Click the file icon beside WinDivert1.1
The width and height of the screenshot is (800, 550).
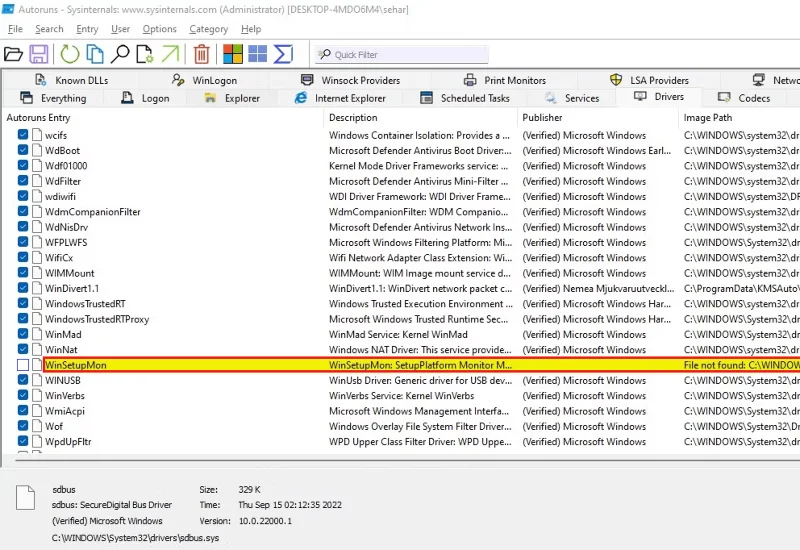pyautogui.click(x=37, y=288)
